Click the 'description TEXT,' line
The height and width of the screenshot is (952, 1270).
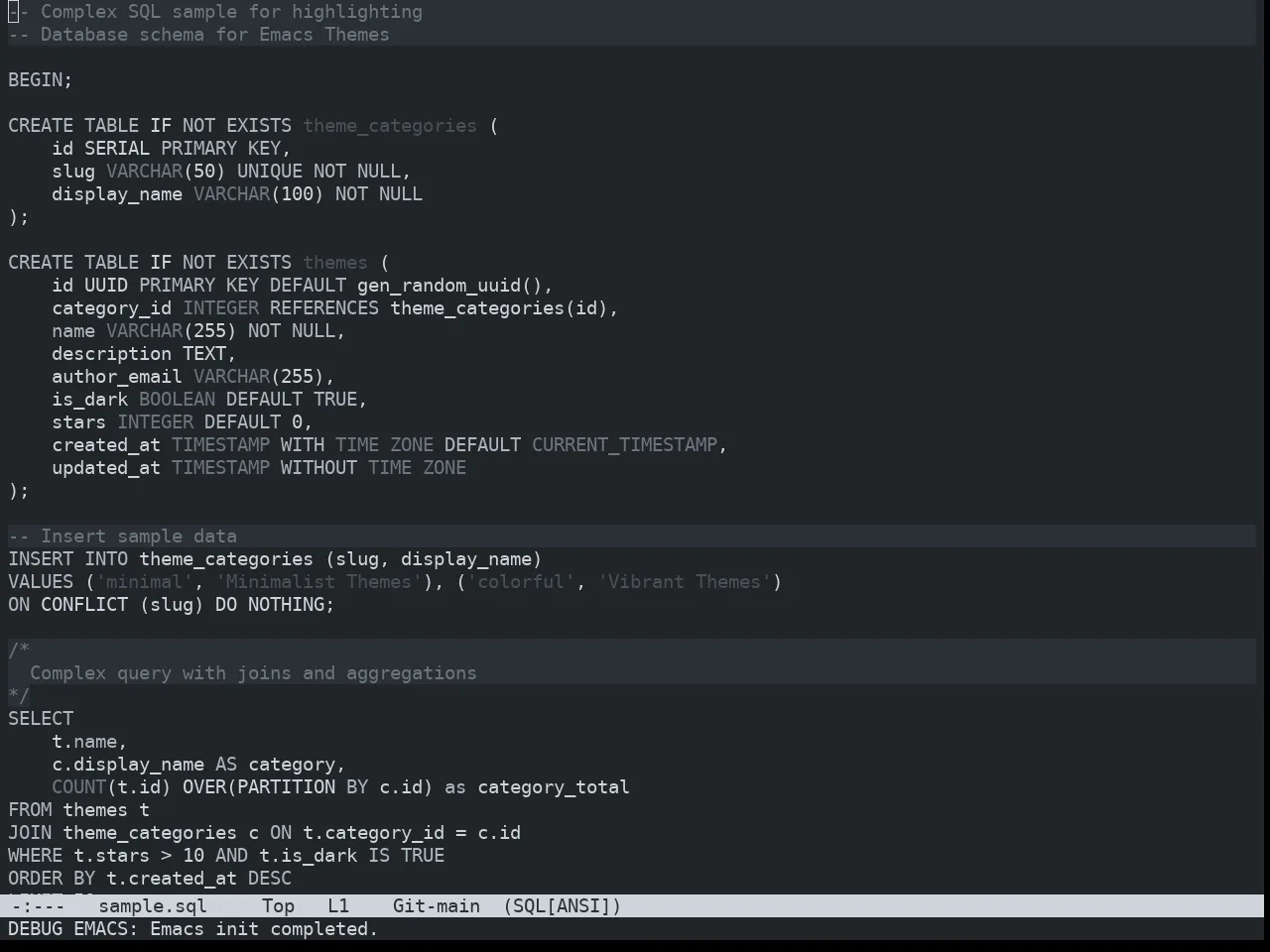click(144, 353)
